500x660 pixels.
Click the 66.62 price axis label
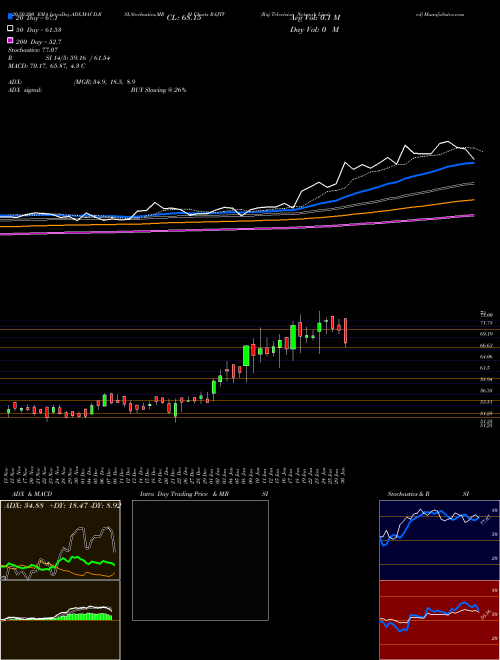[x=487, y=345]
